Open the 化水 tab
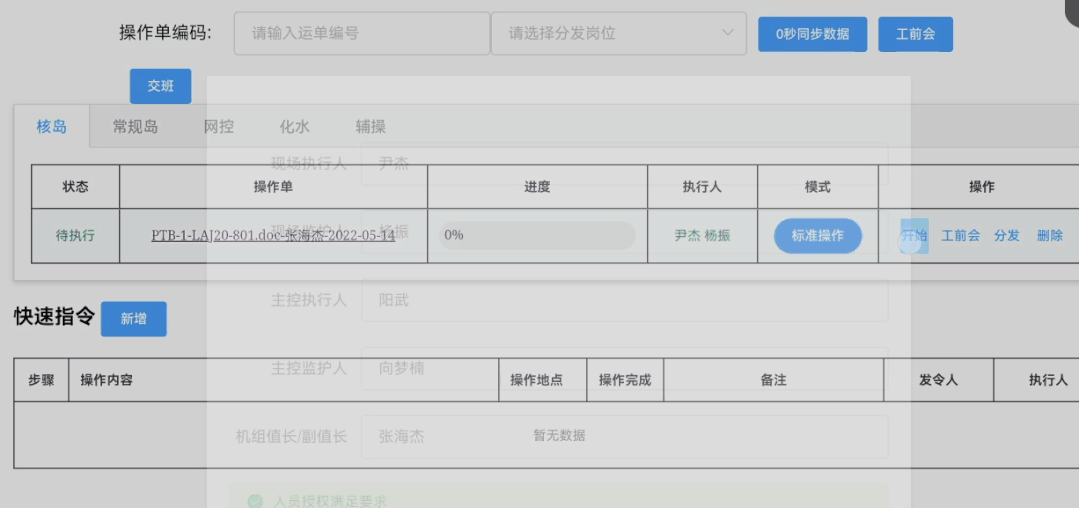Screen dimensions: 1079x508 [294, 127]
